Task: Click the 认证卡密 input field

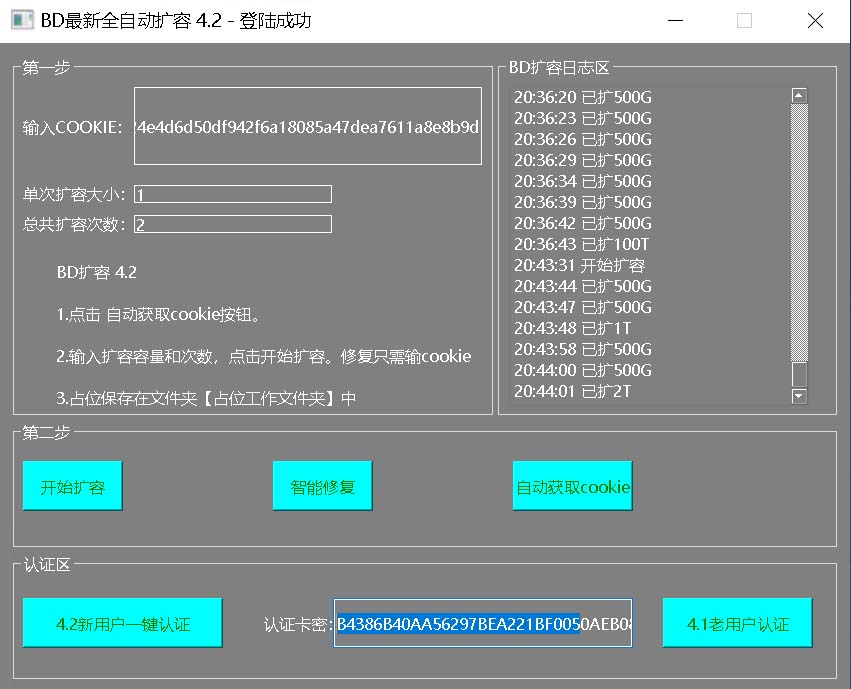Action: 483,622
